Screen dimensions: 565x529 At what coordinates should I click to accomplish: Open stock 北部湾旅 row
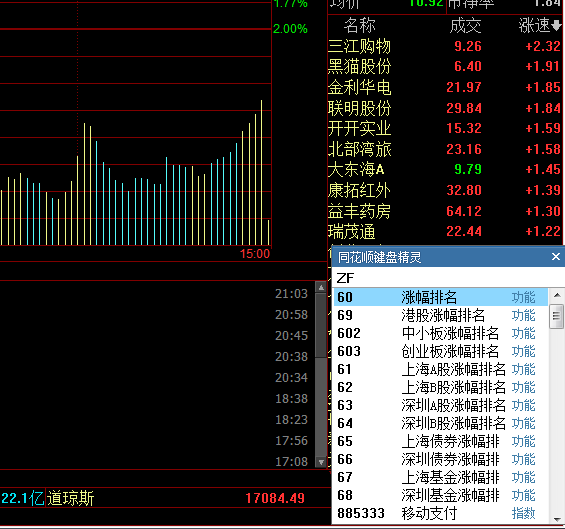click(445, 149)
